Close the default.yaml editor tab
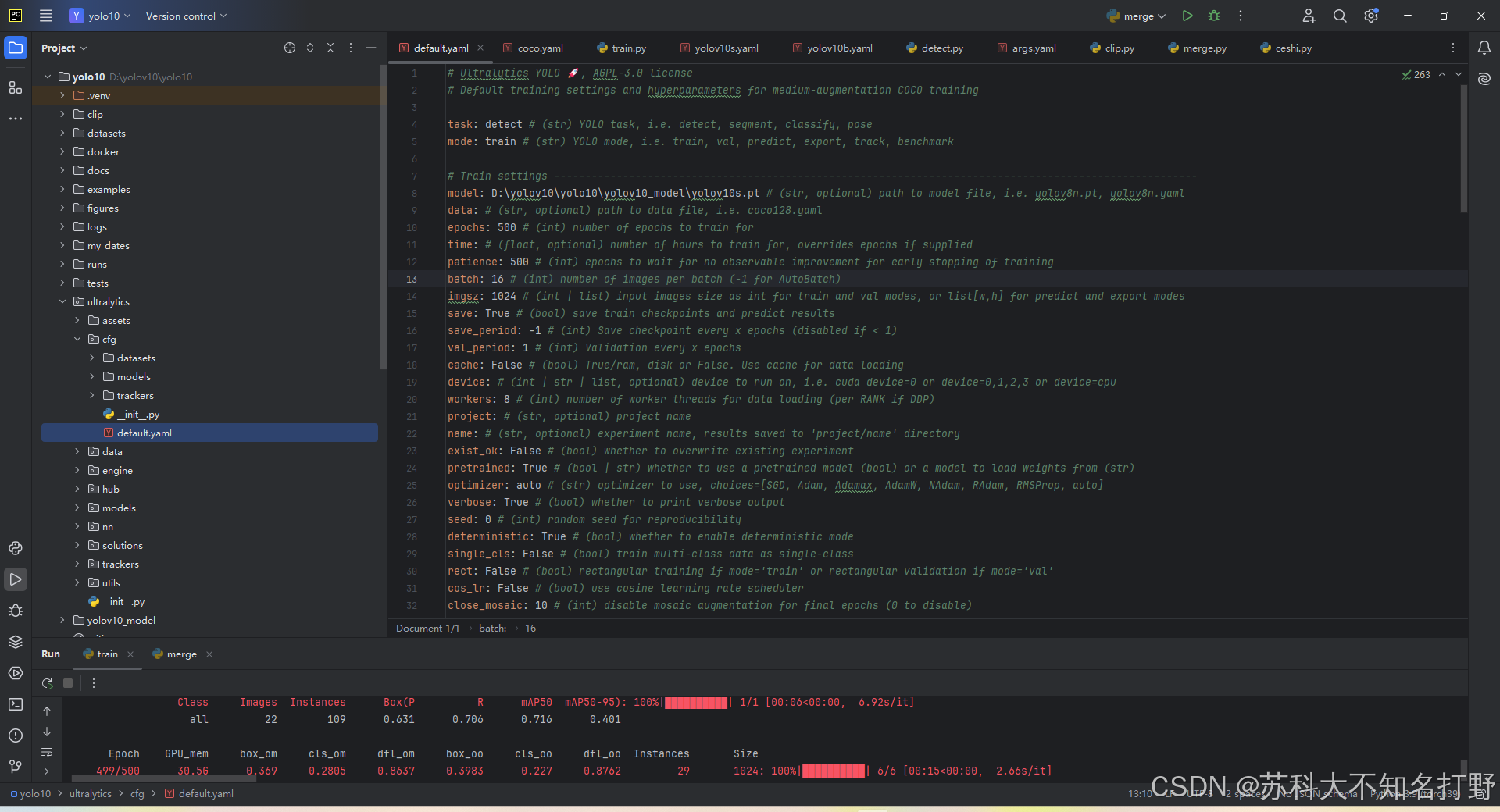Viewport: 1500px width, 812px height. tap(480, 48)
